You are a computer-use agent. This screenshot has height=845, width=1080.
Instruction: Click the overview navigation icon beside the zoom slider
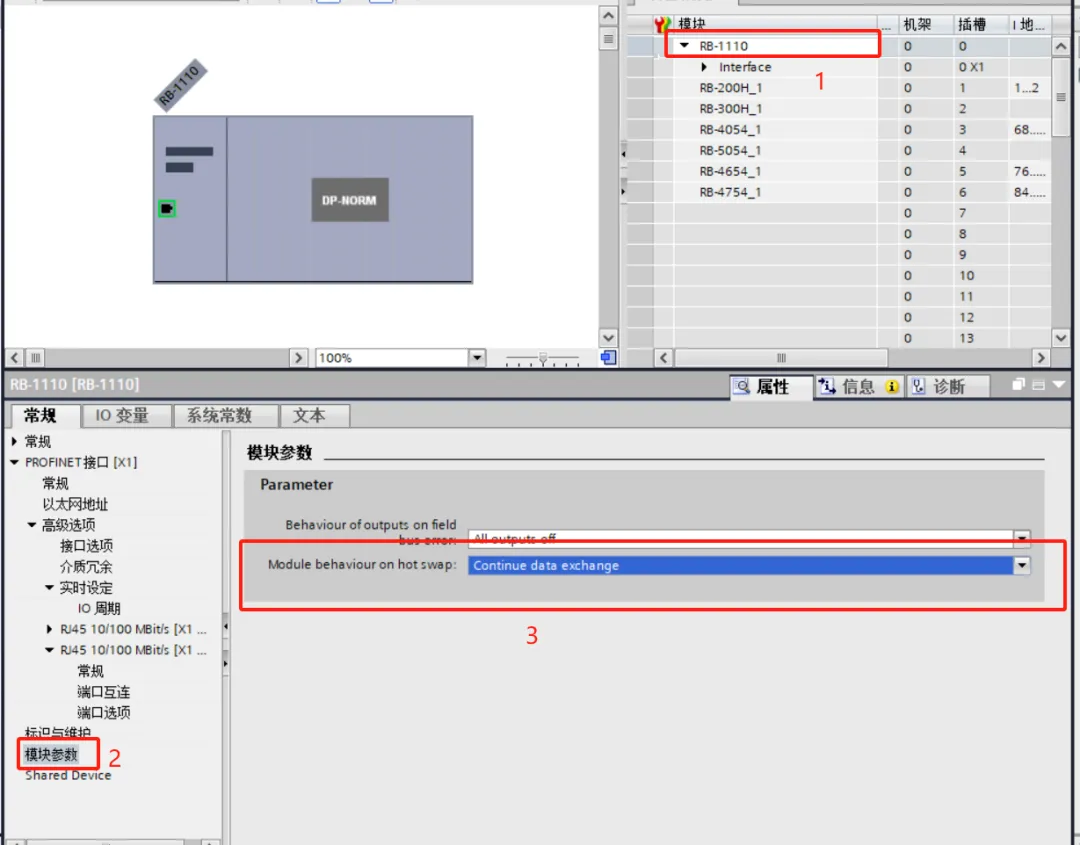[x=608, y=358]
